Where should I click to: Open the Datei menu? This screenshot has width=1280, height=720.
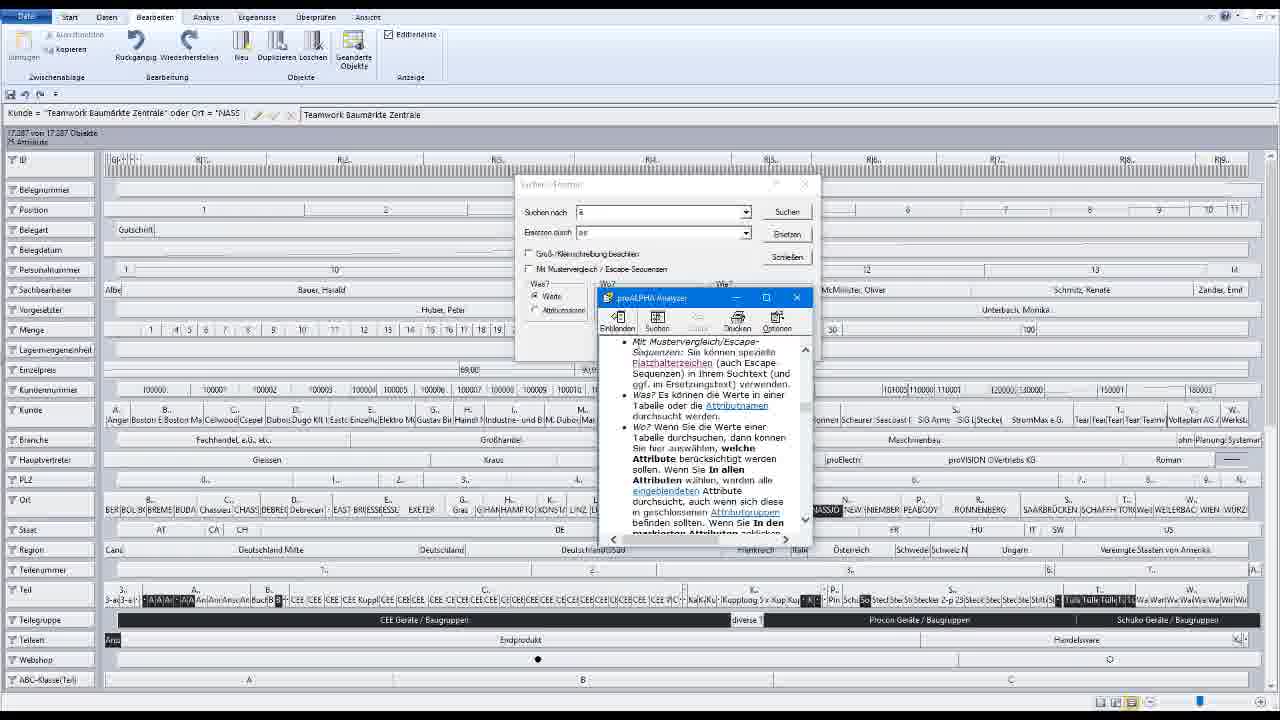point(27,16)
